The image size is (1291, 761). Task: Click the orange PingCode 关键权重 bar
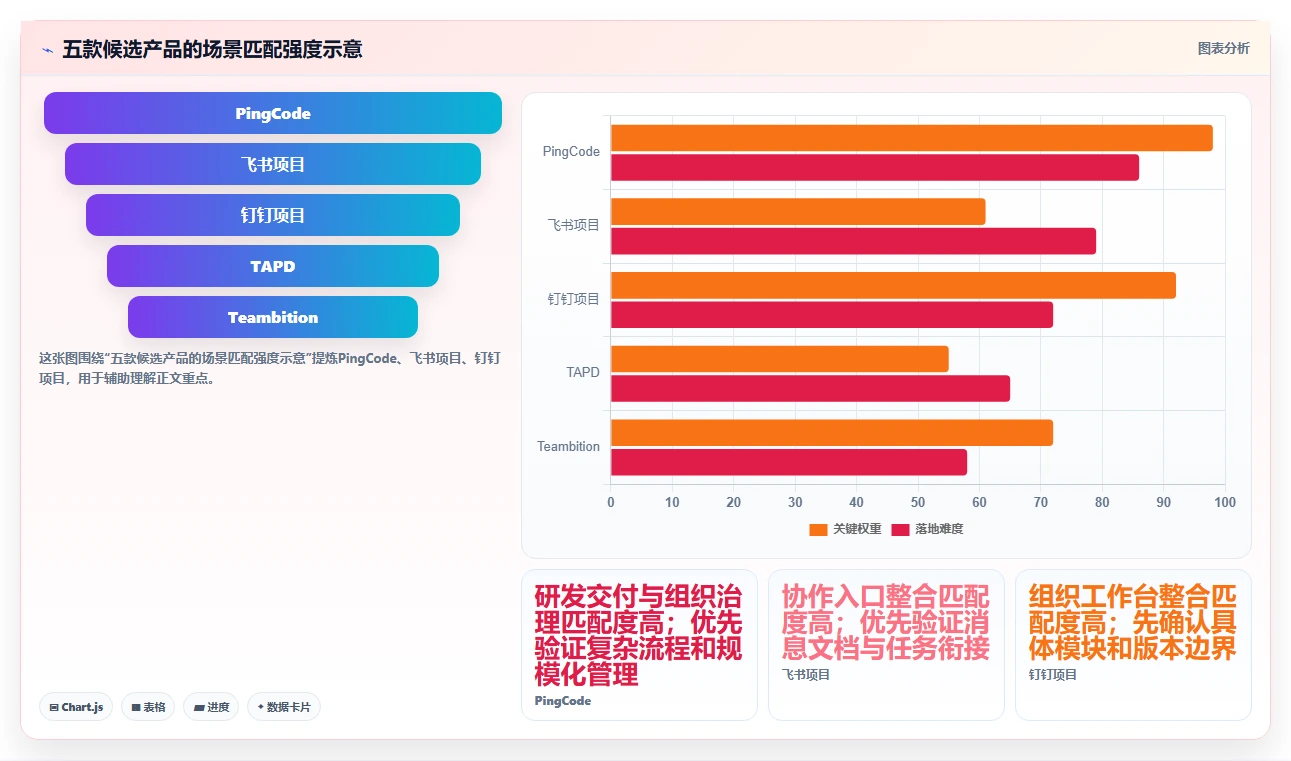(911, 138)
